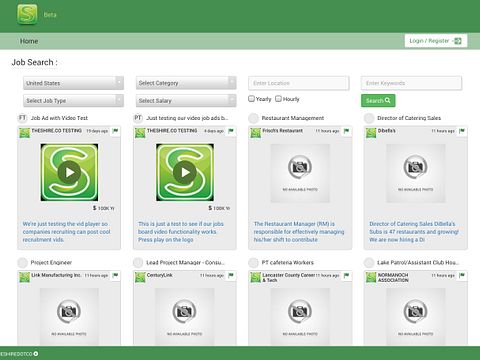Click the round badge beside Restaurant Management
This screenshot has width=480, height=360.
253,118
